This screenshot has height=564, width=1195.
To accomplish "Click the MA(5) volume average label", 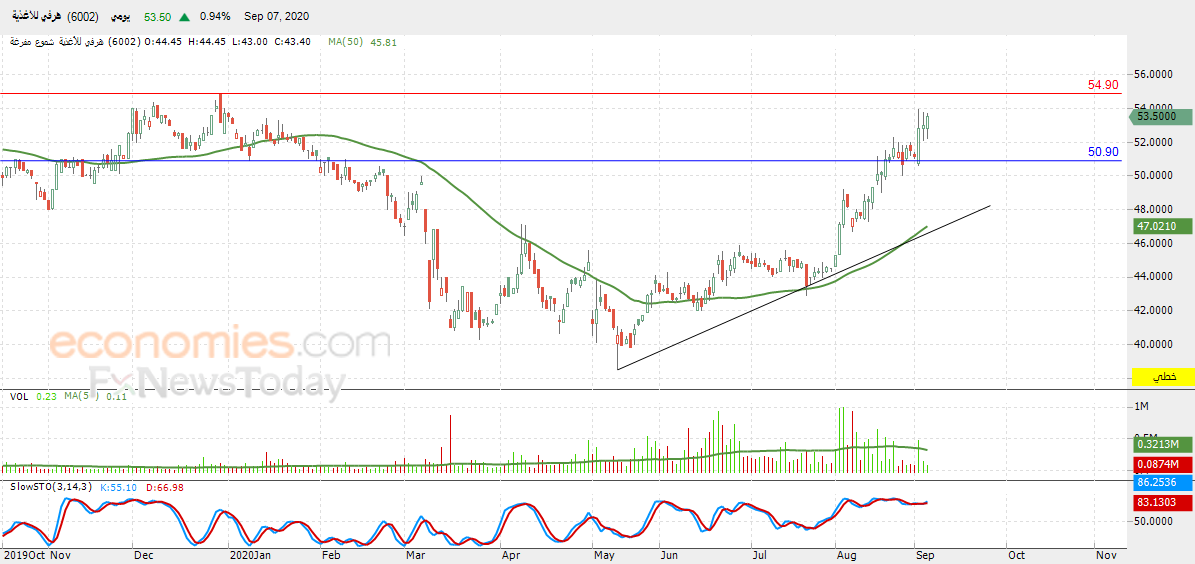I will pos(78,396).
